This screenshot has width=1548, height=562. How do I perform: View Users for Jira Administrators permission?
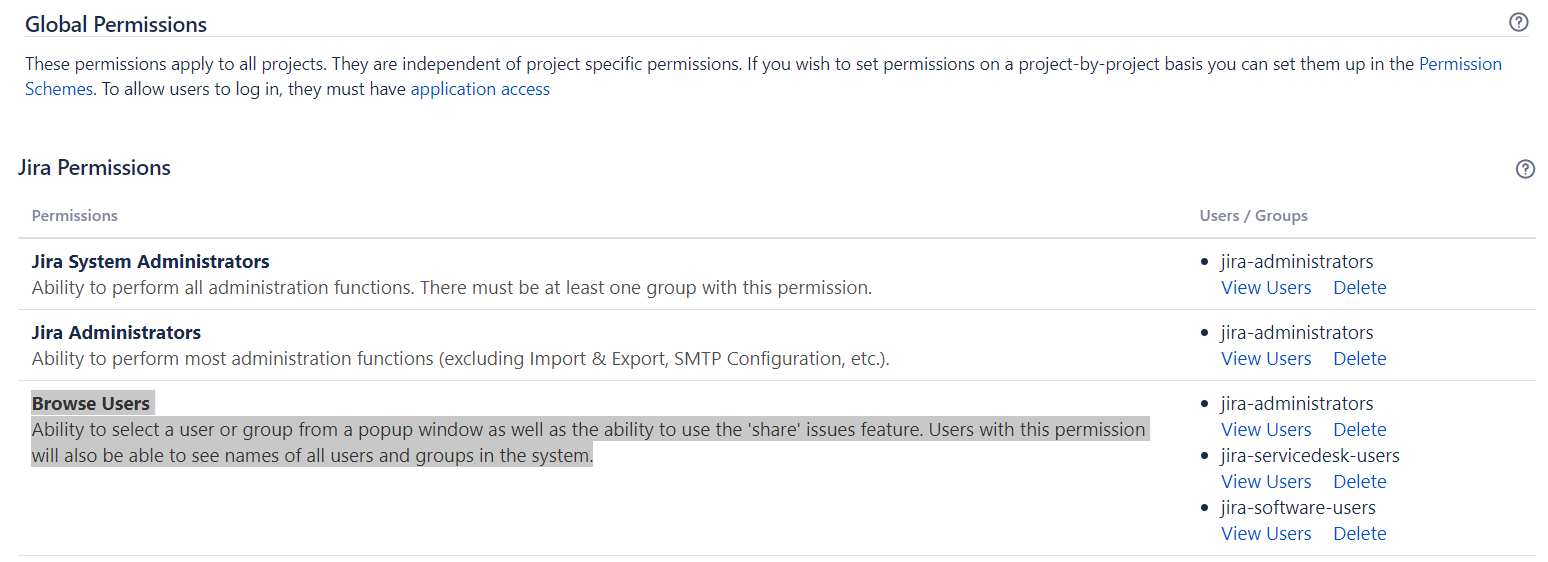pyautogui.click(x=1266, y=359)
